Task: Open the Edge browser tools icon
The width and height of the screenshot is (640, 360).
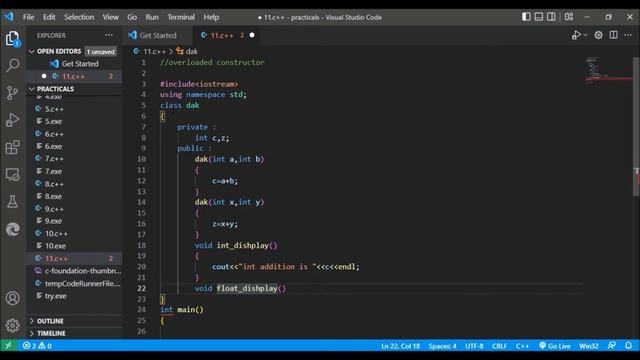Action: [x=12, y=229]
